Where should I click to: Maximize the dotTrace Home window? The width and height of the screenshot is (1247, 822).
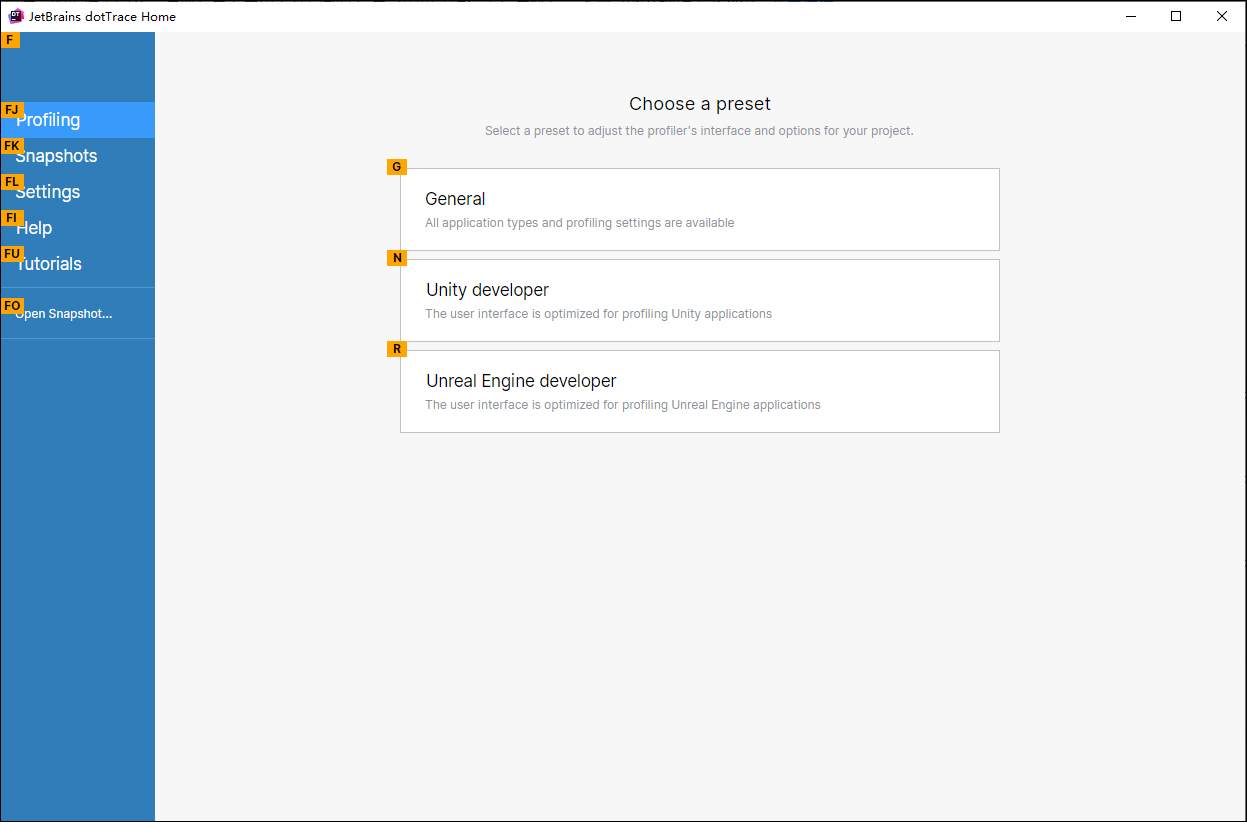[x=1176, y=16]
